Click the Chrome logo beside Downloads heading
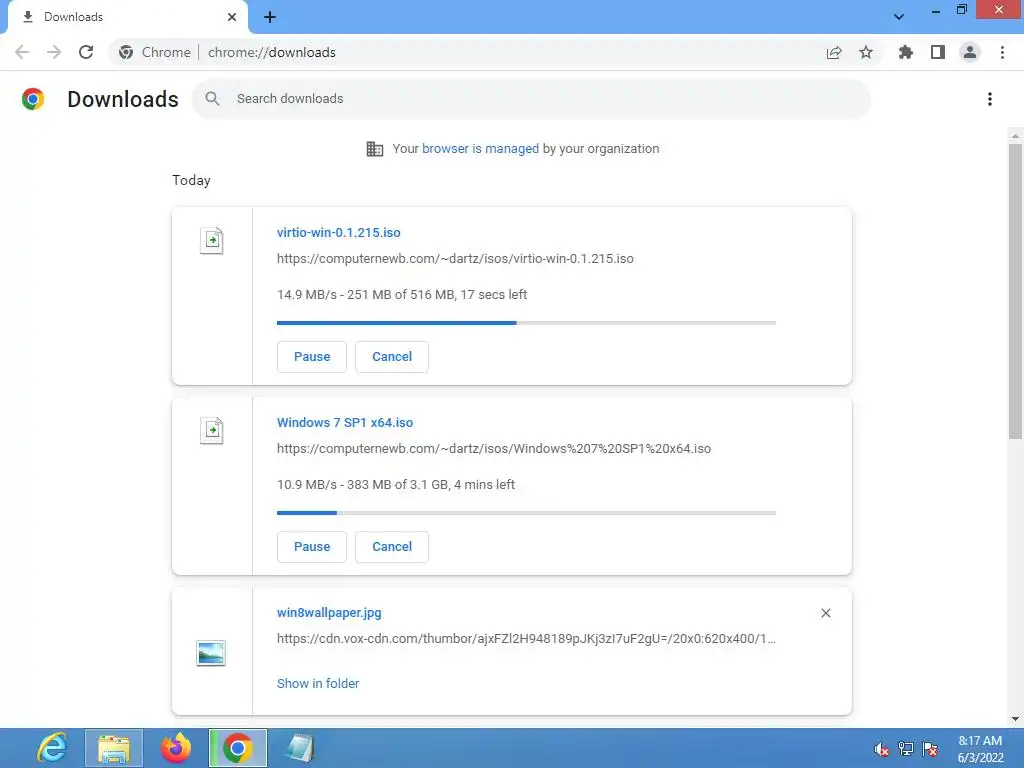 33,99
